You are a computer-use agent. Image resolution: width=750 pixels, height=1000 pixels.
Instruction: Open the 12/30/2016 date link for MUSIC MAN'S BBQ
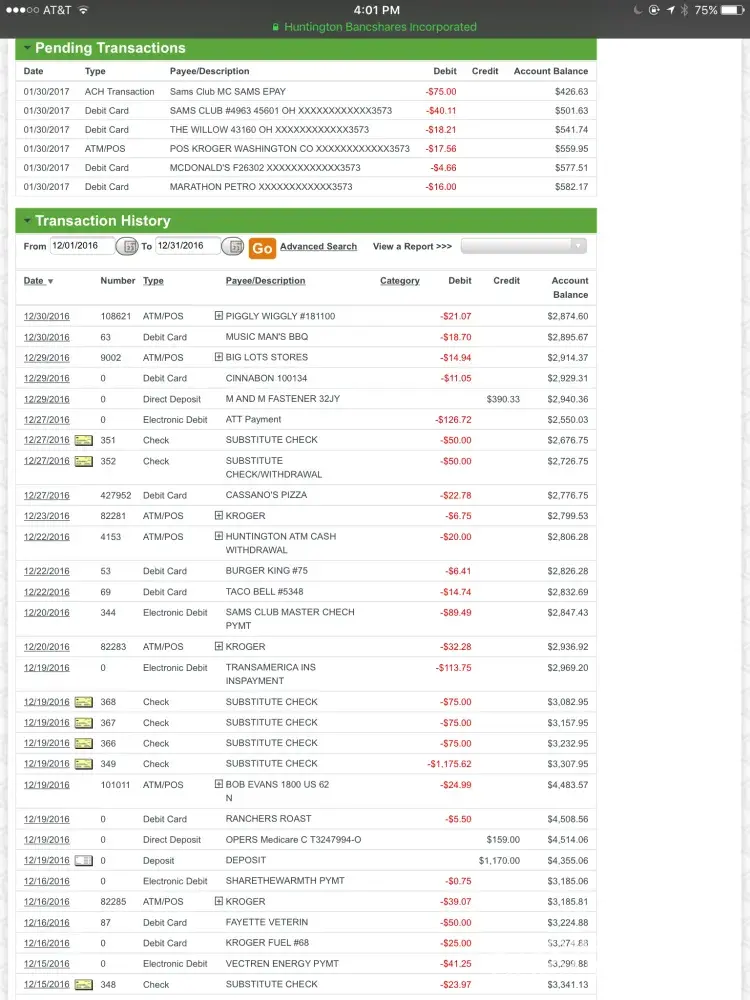[x=47, y=337]
